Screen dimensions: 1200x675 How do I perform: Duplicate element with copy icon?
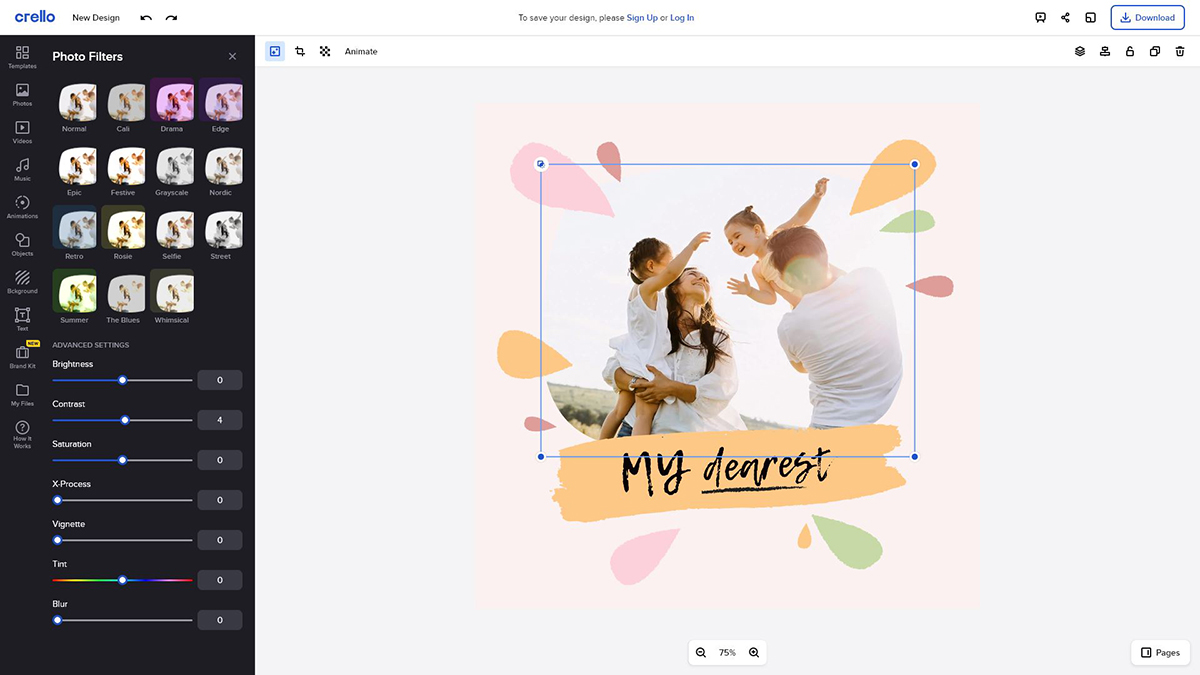(x=1155, y=51)
